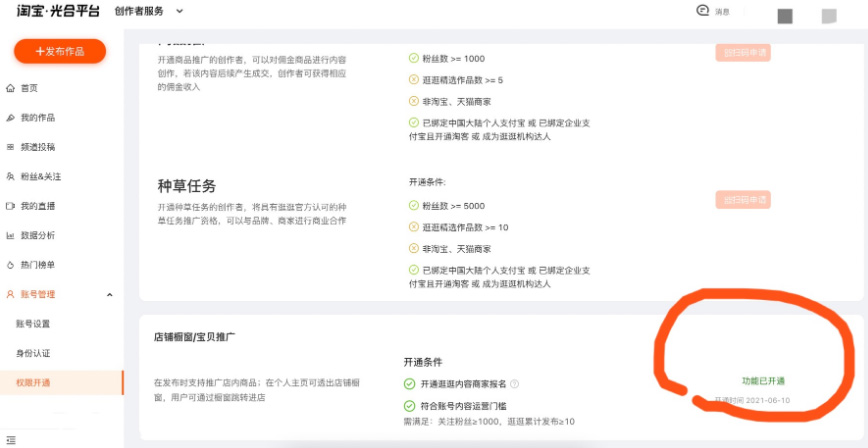868x448 pixels.
Task: Click the 逛逛精选作品数 >= 5 cross icon
Action: [x=413, y=80]
